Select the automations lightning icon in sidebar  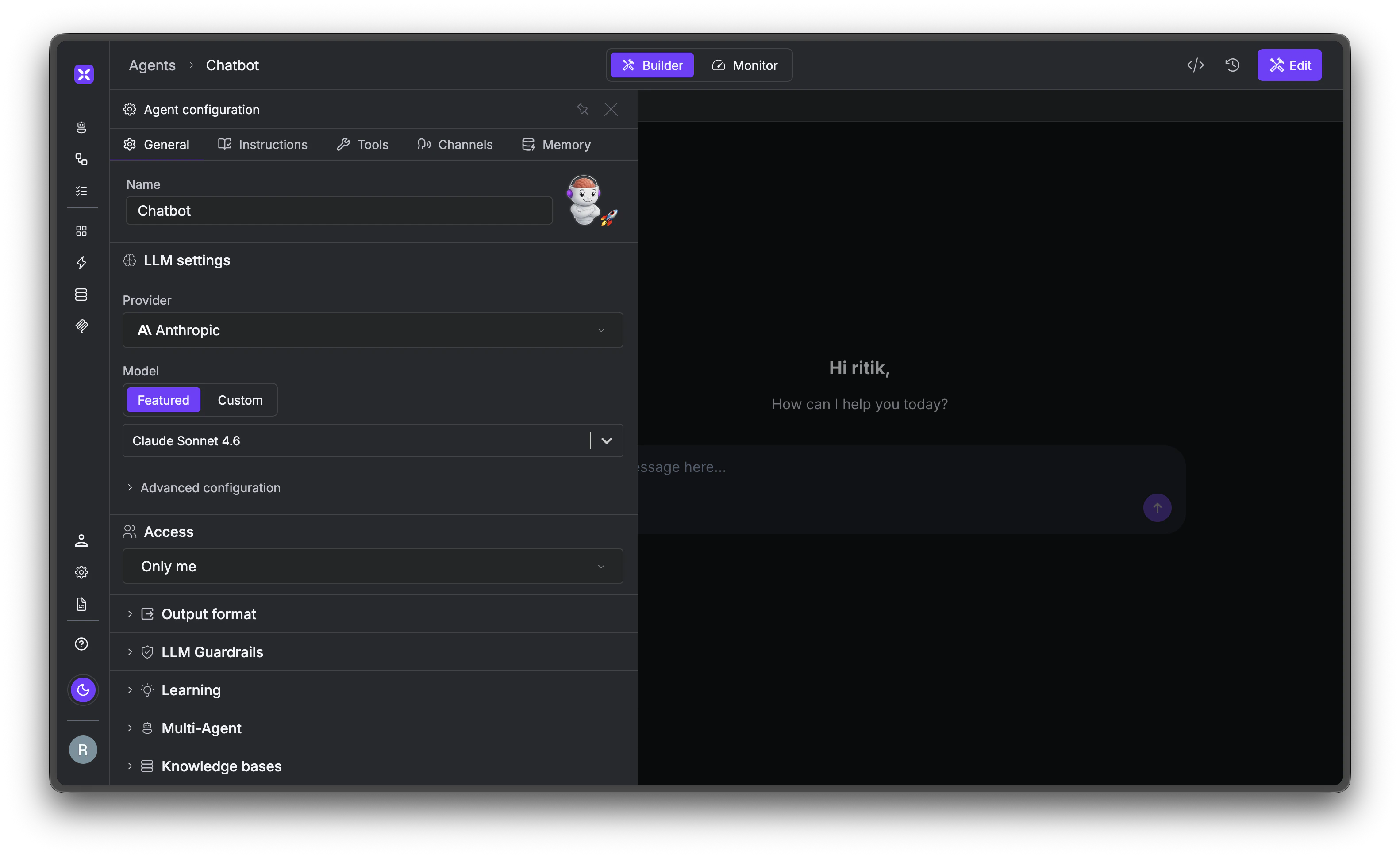click(82, 263)
